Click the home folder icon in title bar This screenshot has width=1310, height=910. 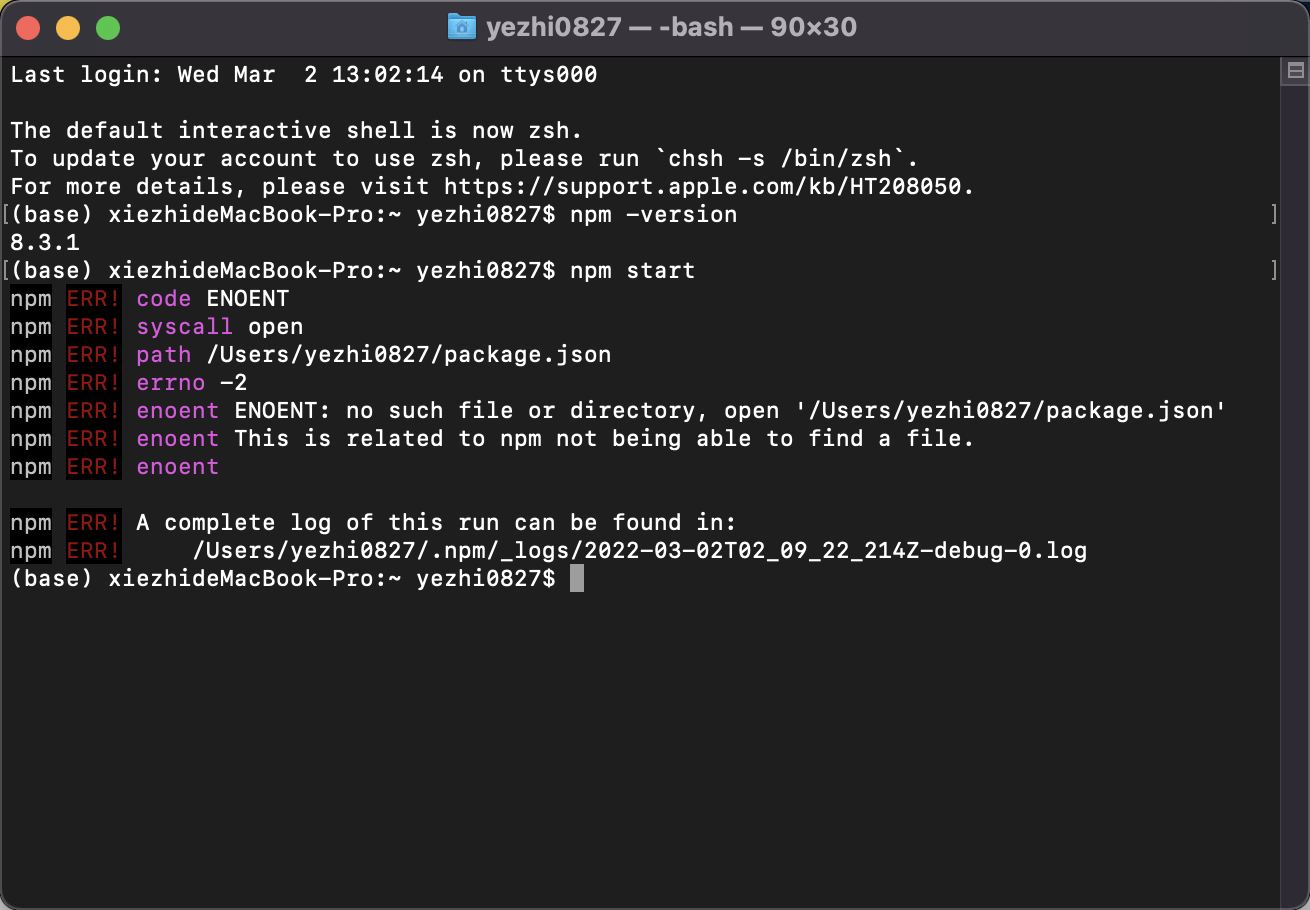tap(461, 27)
